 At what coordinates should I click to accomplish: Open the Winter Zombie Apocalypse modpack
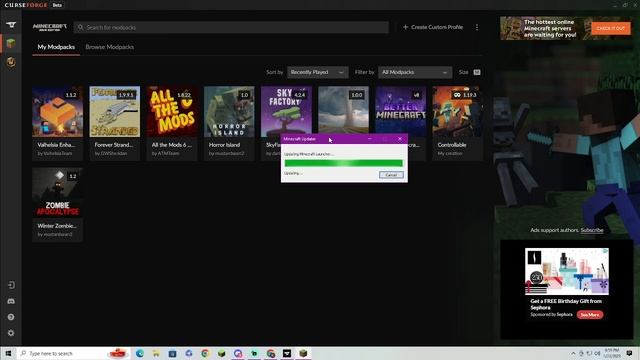[58, 204]
